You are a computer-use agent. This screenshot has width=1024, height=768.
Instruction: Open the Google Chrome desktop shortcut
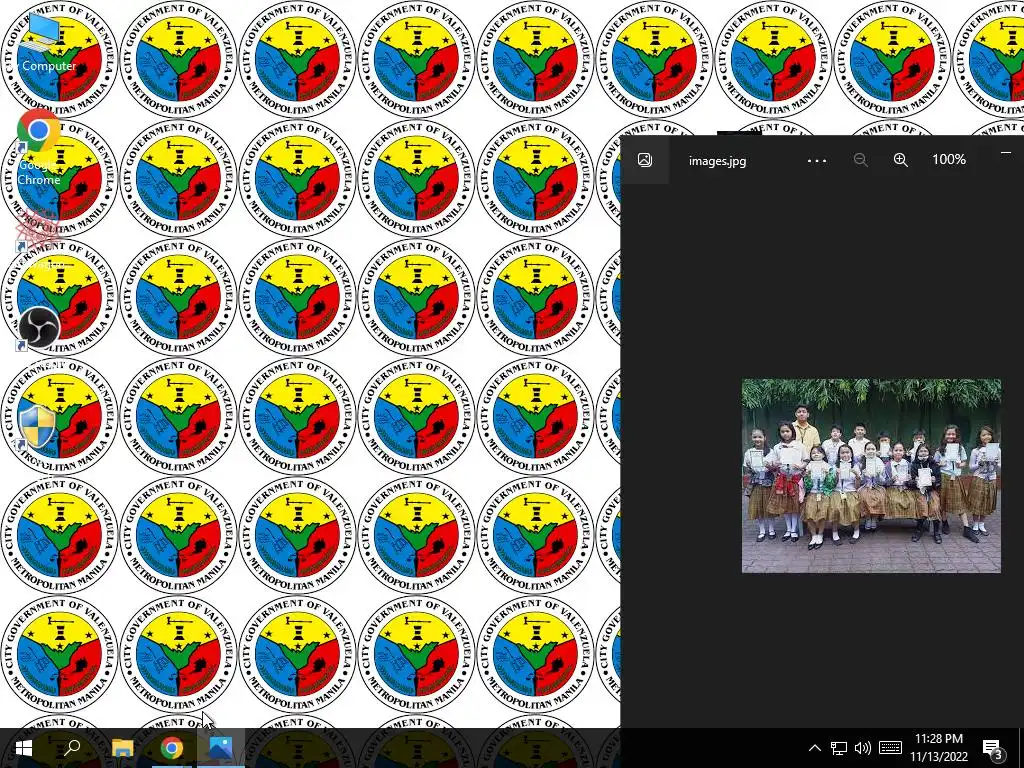point(39,146)
